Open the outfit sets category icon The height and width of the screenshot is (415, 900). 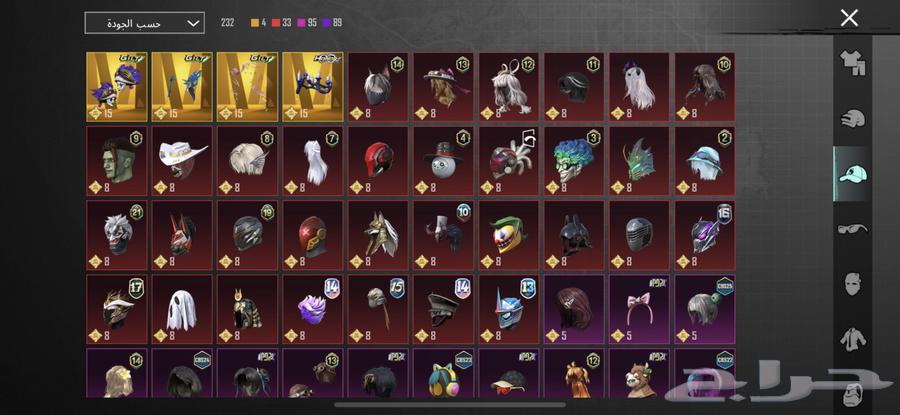(852, 63)
